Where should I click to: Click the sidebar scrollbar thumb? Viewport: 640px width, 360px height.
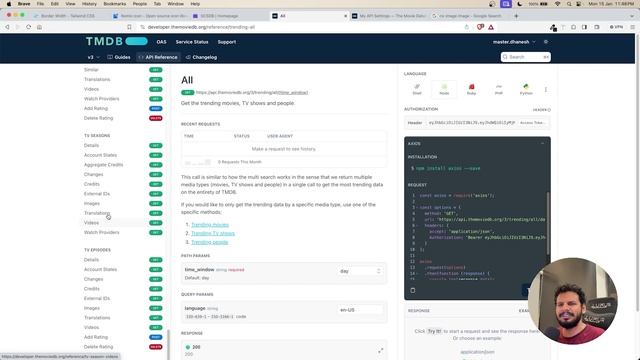pos(168,344)
